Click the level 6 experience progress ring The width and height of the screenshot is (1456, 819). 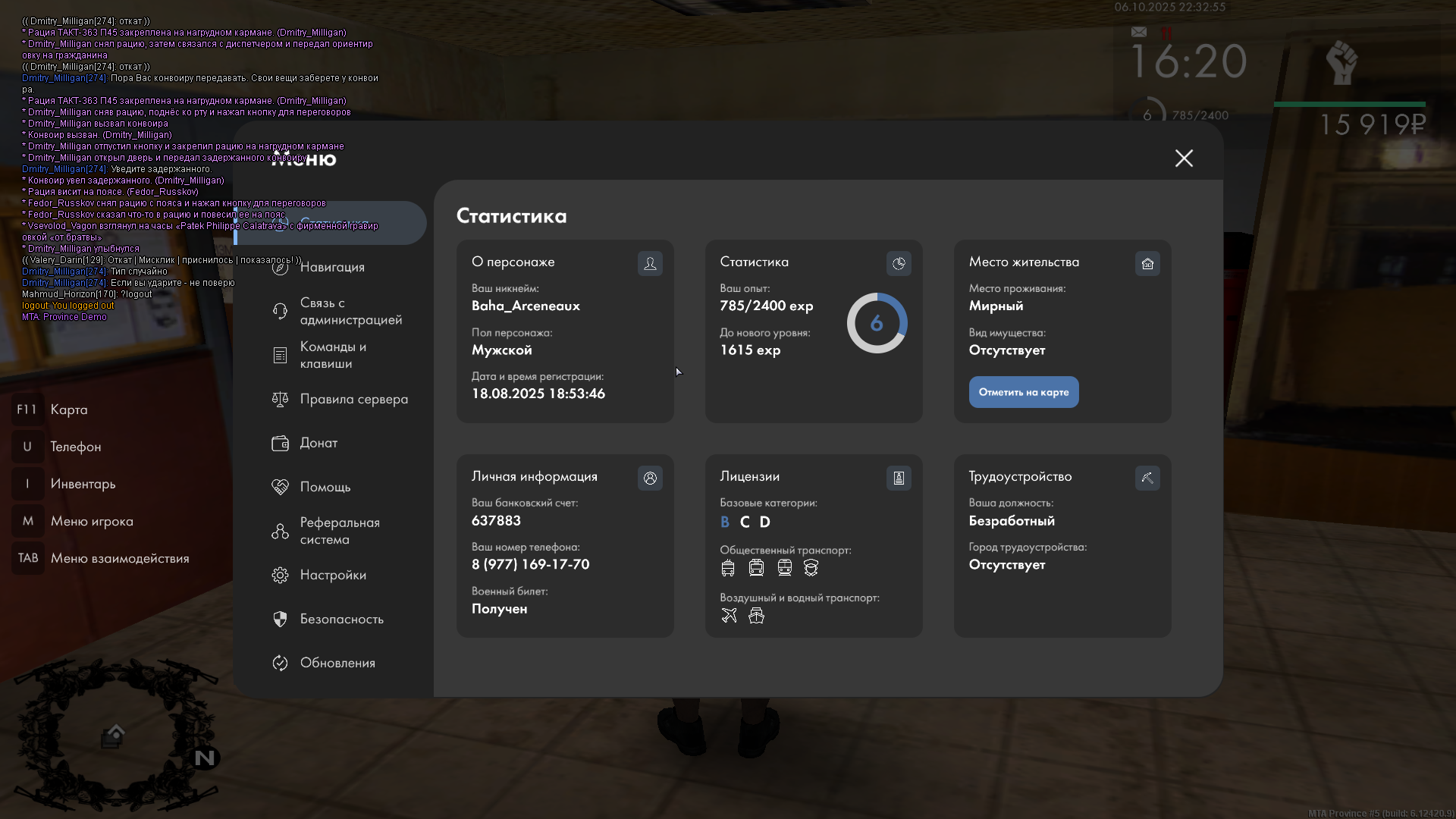(x=877, y=323)
